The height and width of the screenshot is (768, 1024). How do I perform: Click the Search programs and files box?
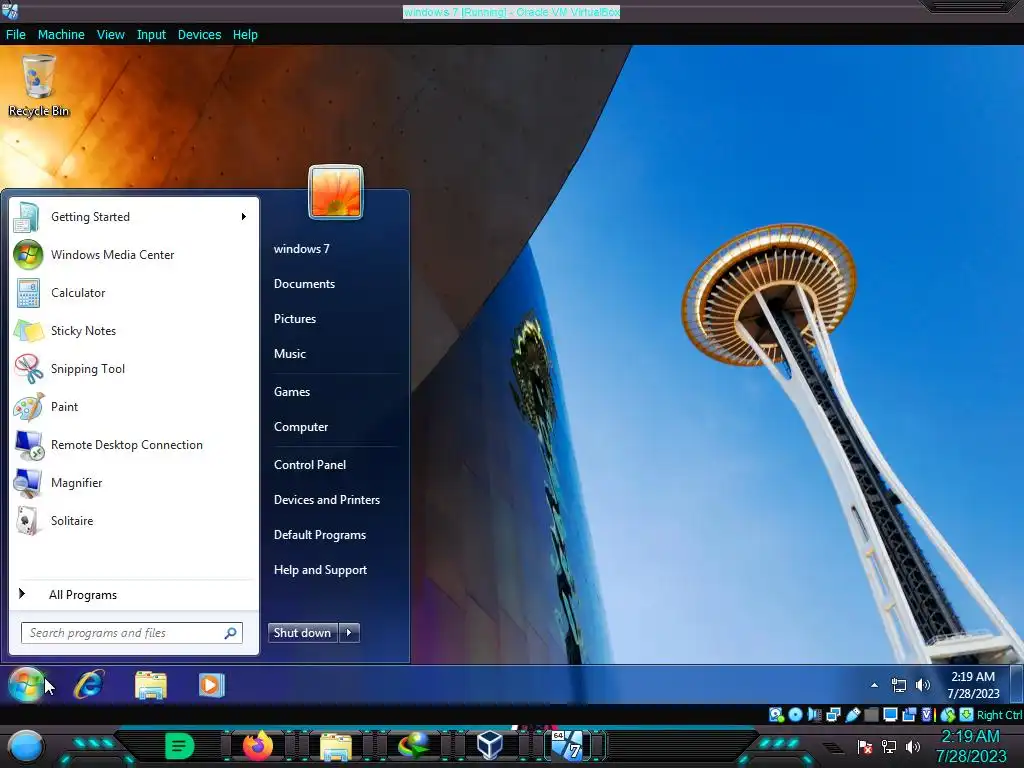pos(132,633)
